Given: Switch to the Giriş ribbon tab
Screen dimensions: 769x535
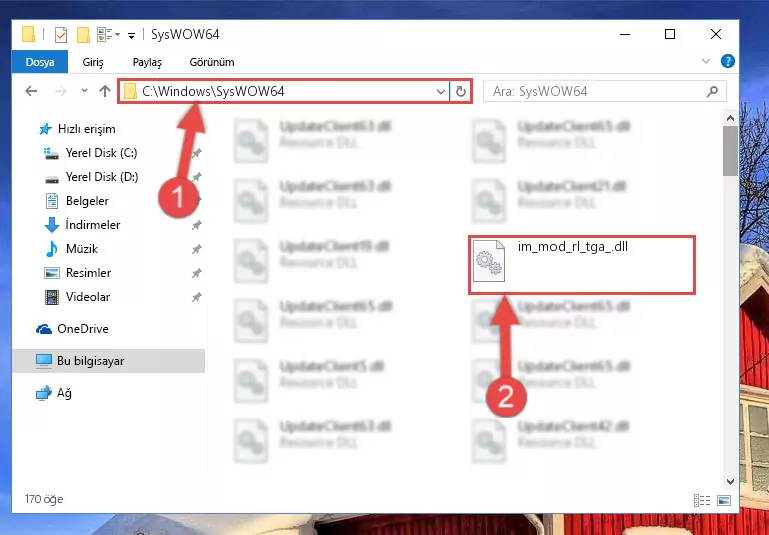Looking at the screenshot, I should [x=93, y=62].
